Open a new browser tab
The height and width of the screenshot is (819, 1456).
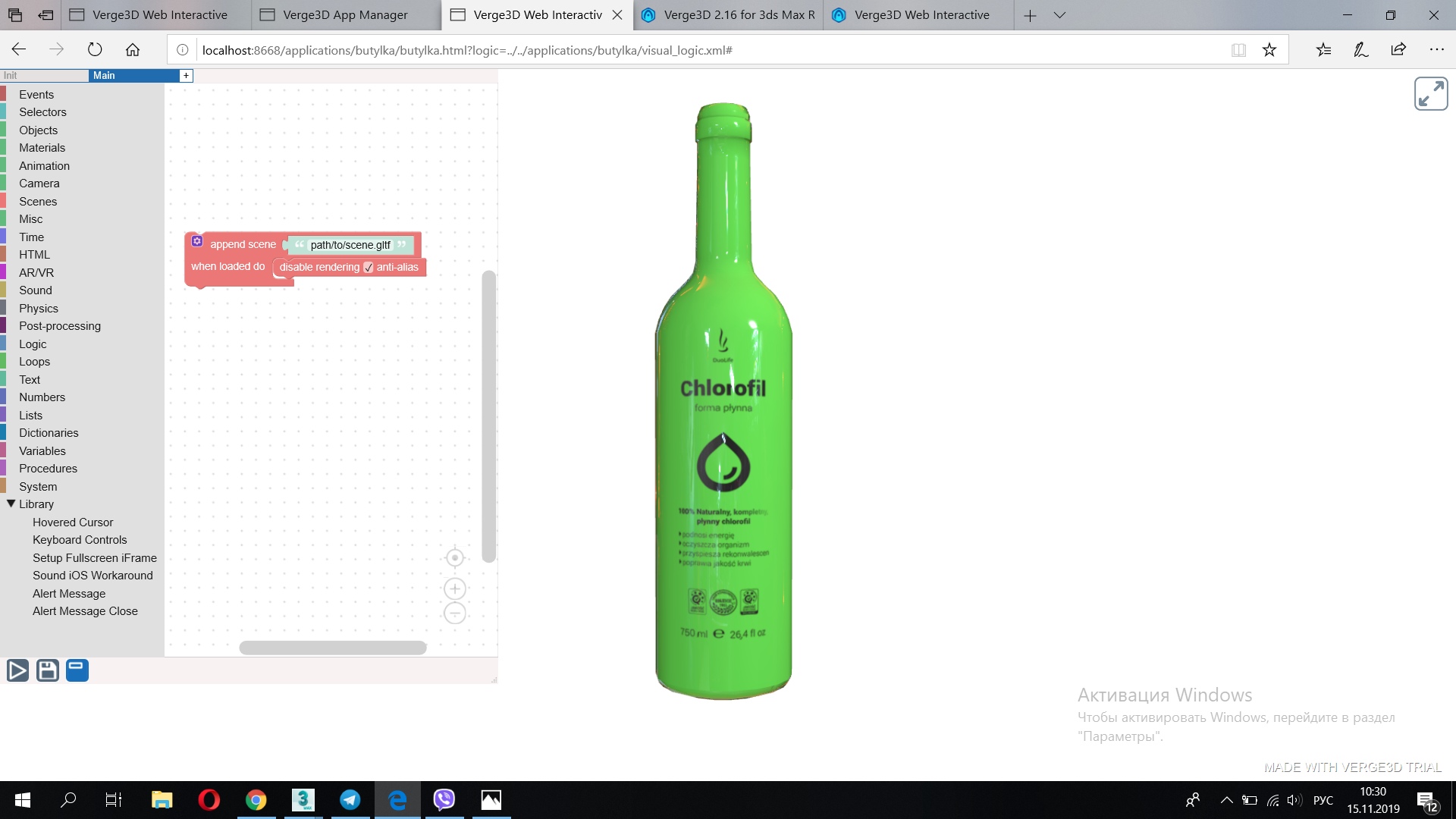[1030, 15]
